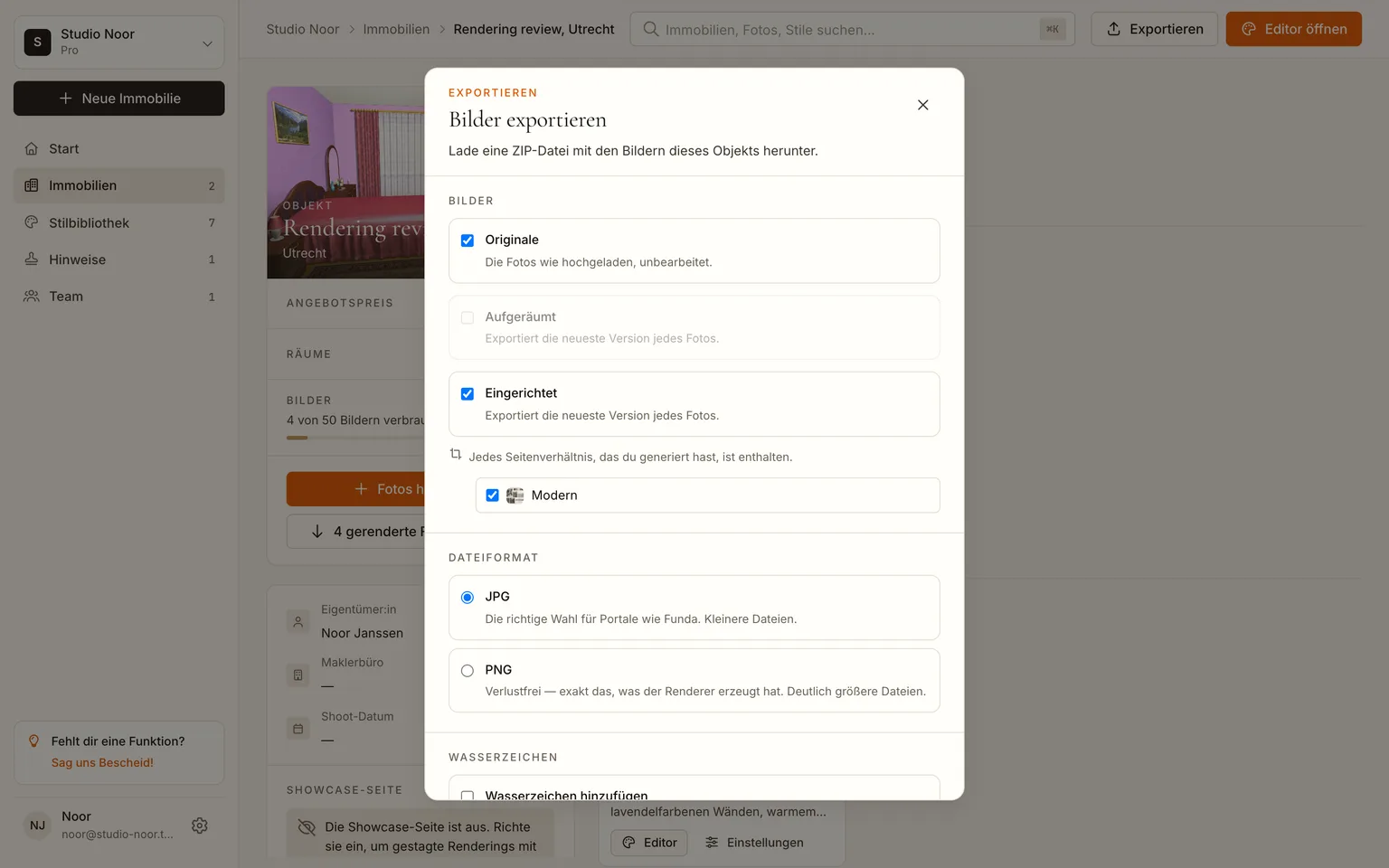This screenshot has width=1389, height=868.
Task: Uncheck the Eingerichtet checkbox
Action: [x=468, y=394]
